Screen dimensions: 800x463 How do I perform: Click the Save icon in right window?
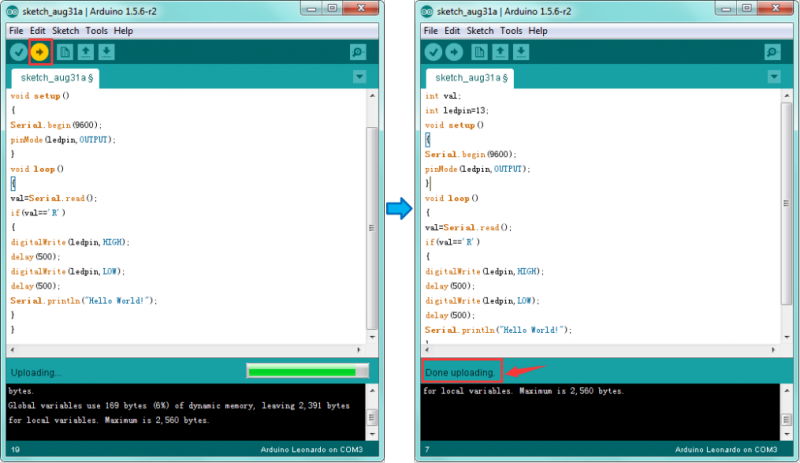tap(521, 52)
